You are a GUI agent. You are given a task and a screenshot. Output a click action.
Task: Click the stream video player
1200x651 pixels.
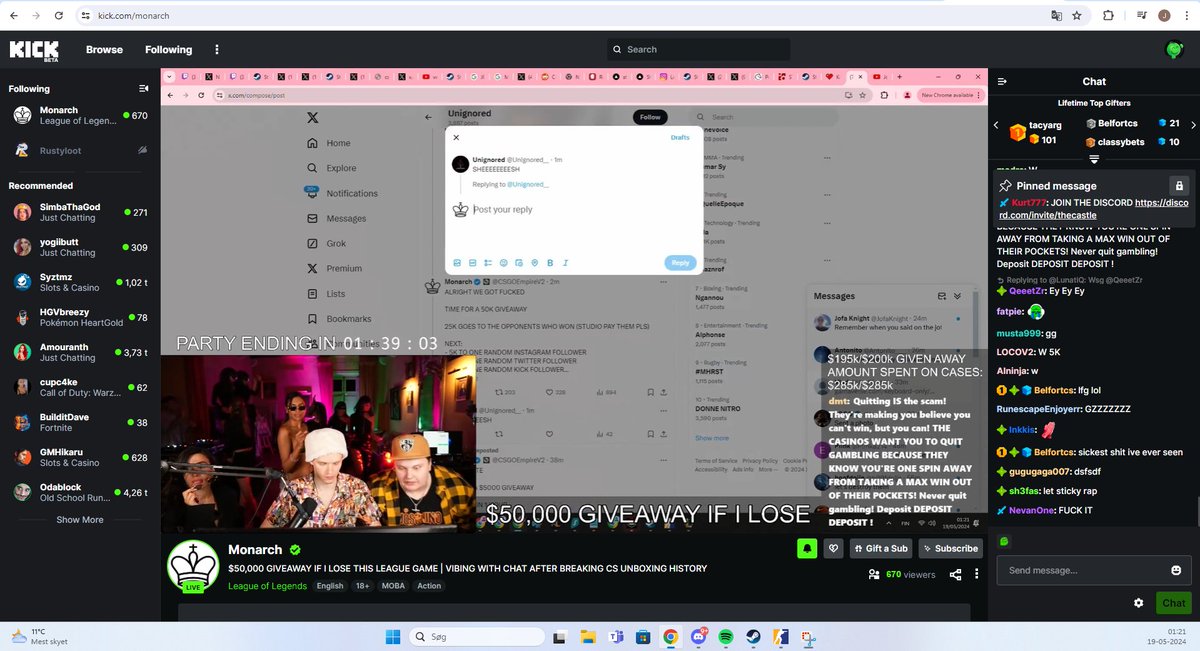[574, 300]
